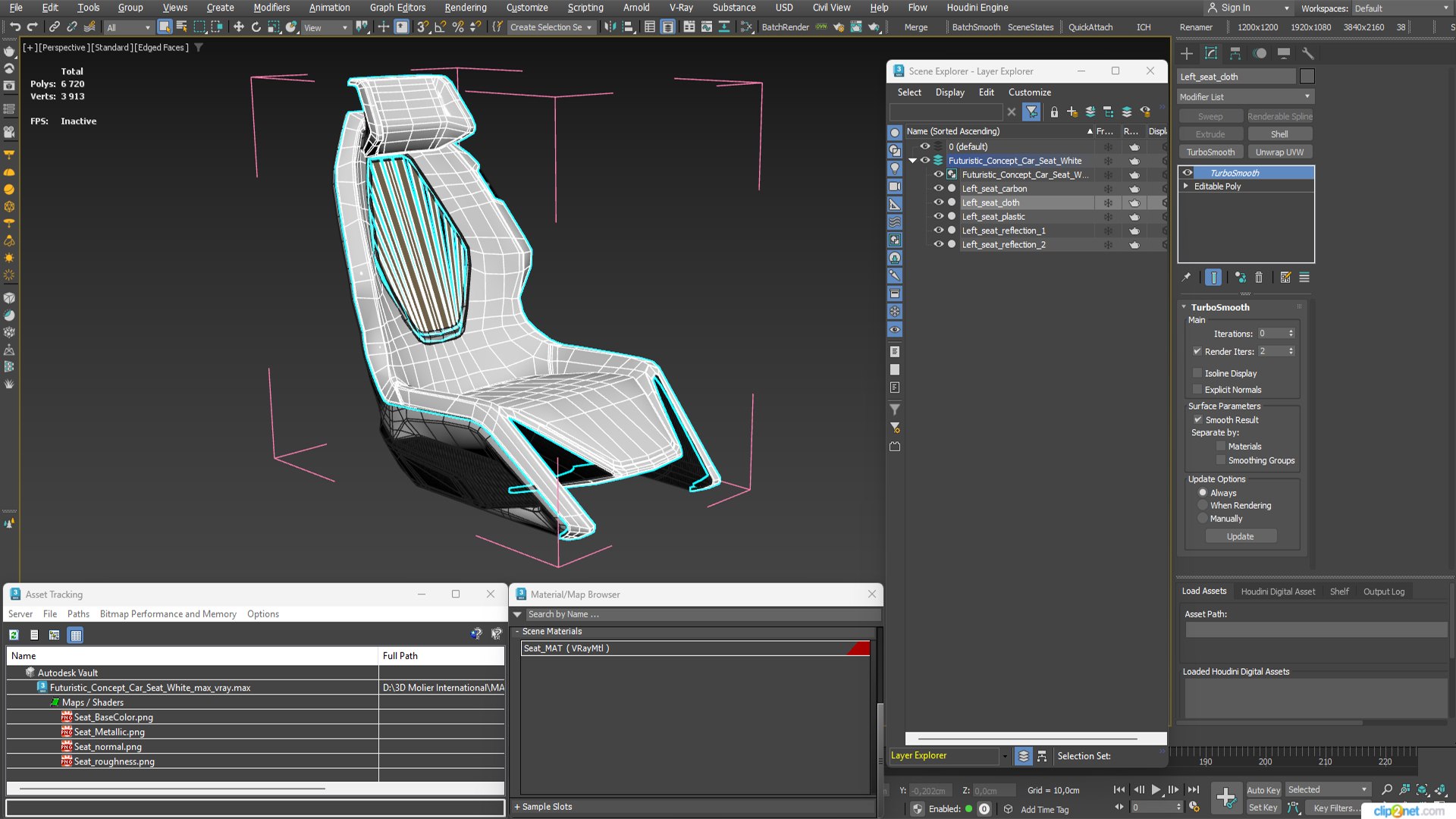Hide the Left_seat_carbon object via eye icon
Image resolution: width=1456 pixels, height=819 pixels.
coord(939,189)
